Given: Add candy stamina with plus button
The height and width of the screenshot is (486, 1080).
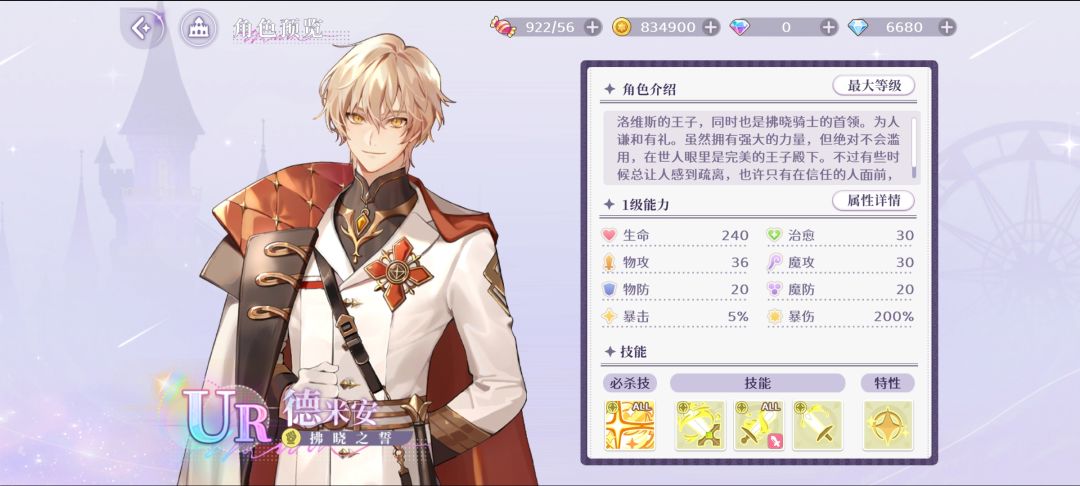Looking at the screenshot, I should [x=592, y=27].
